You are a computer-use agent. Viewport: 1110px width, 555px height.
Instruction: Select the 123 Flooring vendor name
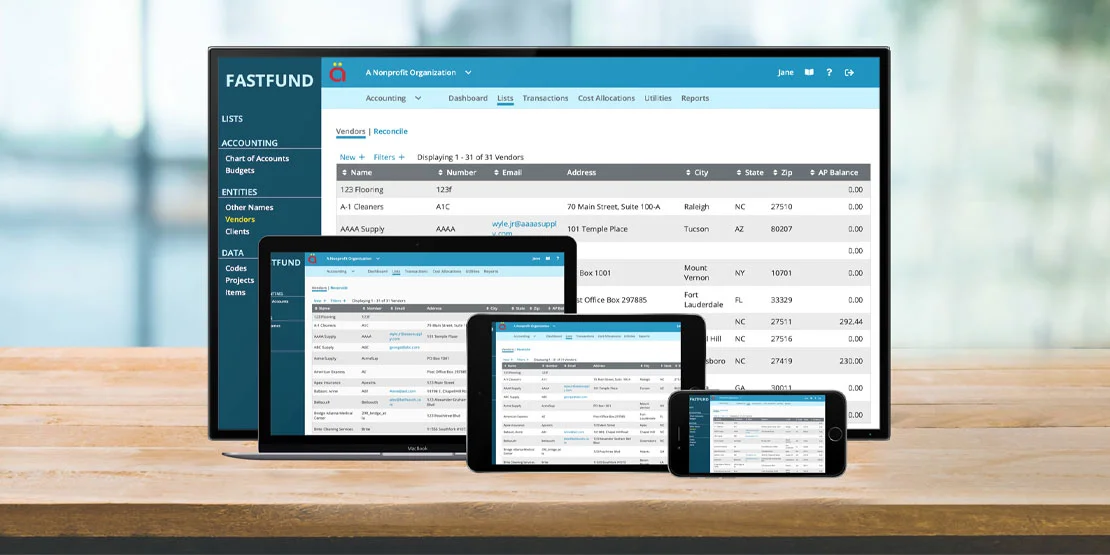tap(362, 190)
